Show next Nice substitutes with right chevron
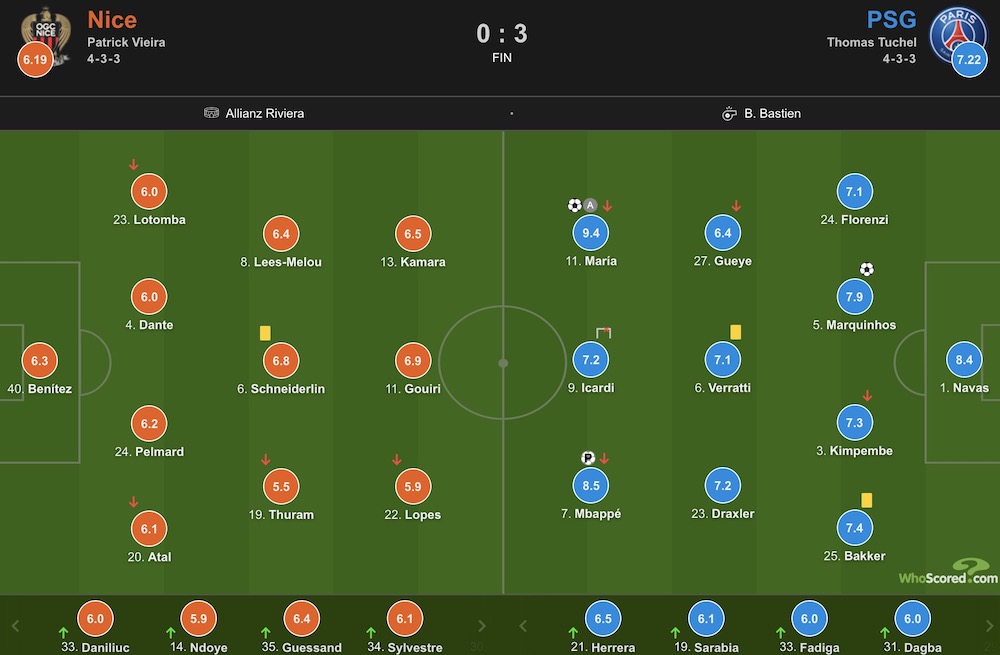Image resolution: width=1000 pixels, height=655 pixels. coord(482,626)
